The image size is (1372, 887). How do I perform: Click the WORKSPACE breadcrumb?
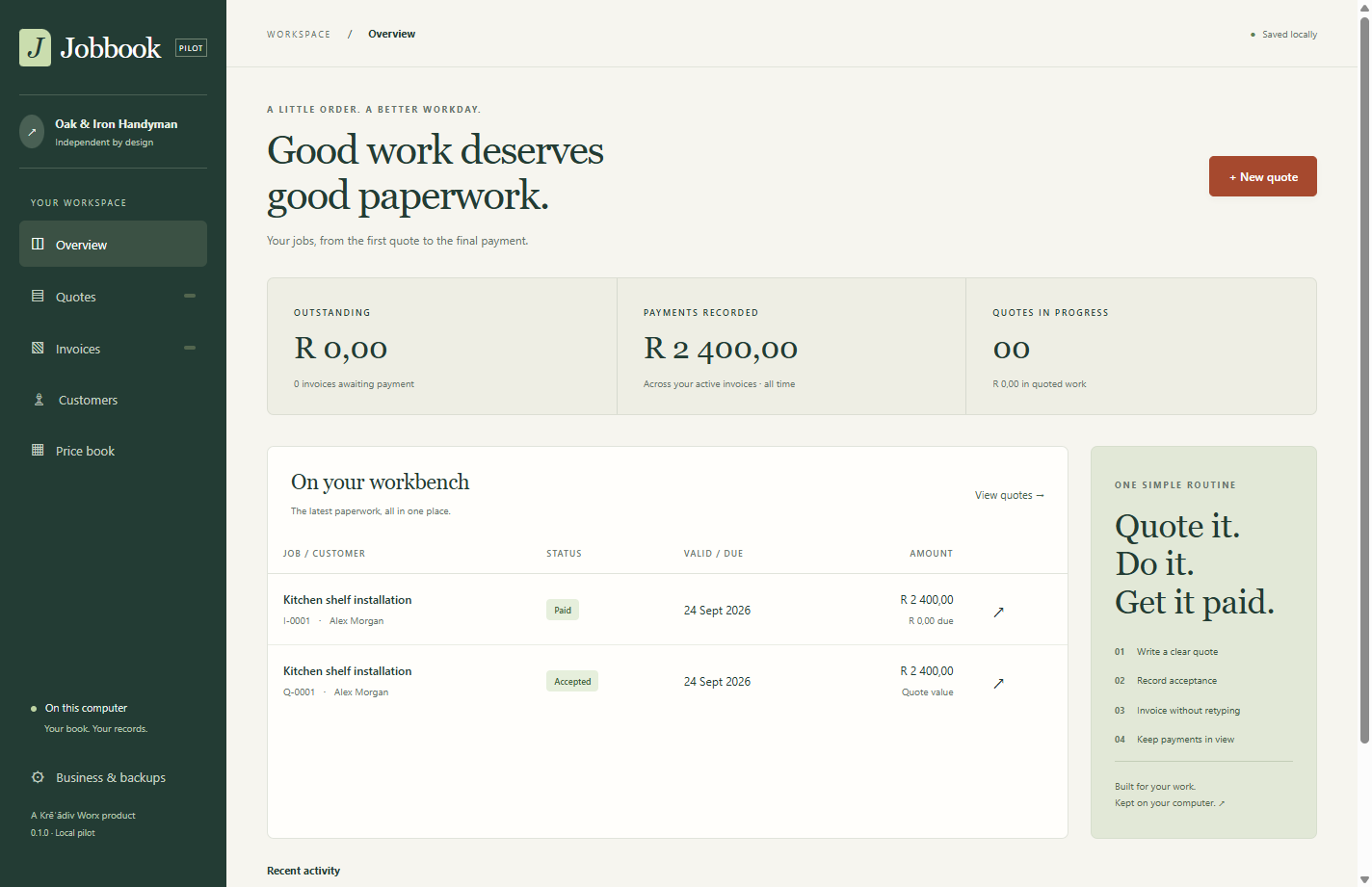click(x=299, y=34)
